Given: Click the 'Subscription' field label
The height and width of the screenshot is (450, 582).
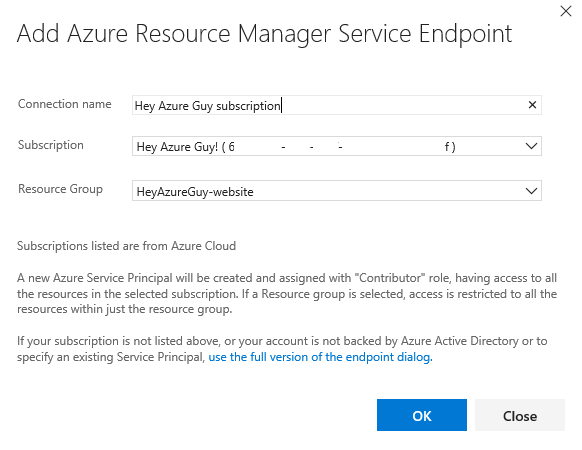Looking at the screenshot, I should pos(51,145).
